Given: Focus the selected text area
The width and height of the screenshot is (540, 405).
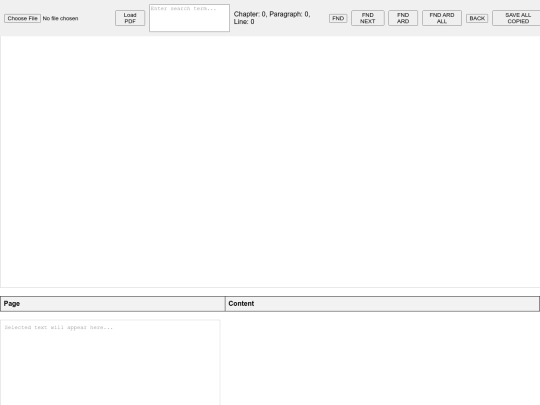Looking at the screenshot, I should coord(110,362).
